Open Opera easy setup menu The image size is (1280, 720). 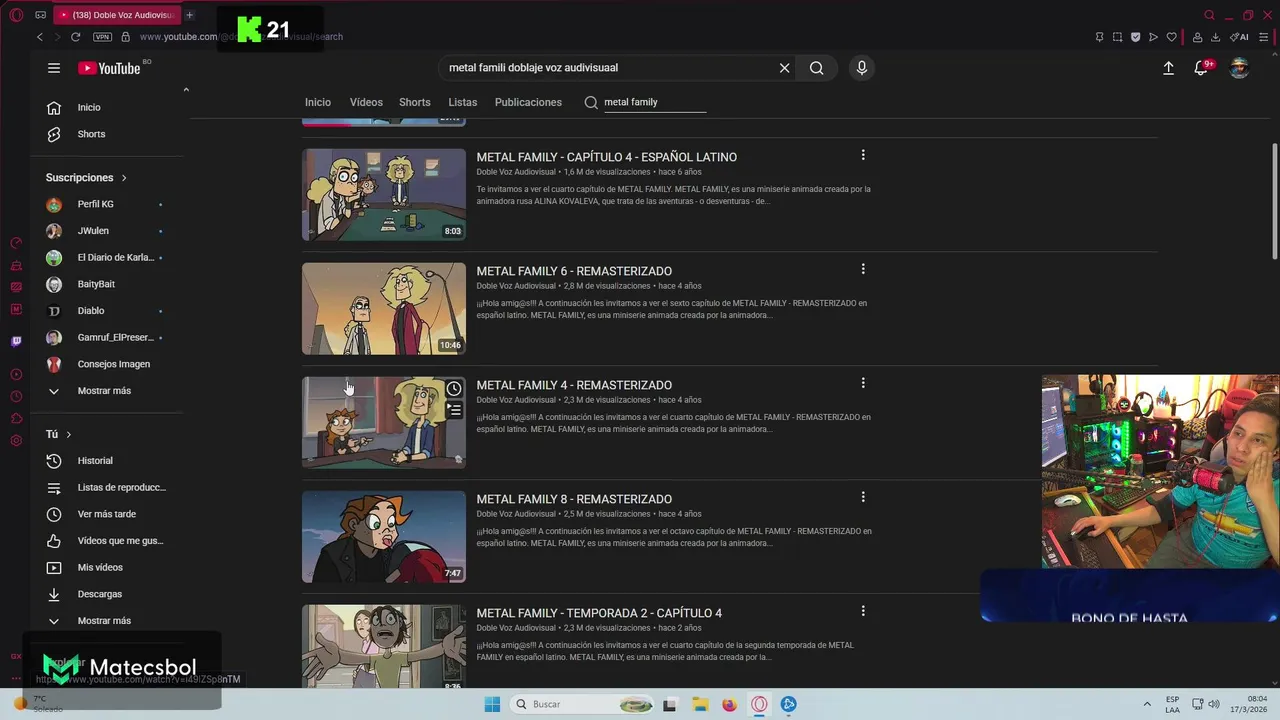[x=1264, y=37]
